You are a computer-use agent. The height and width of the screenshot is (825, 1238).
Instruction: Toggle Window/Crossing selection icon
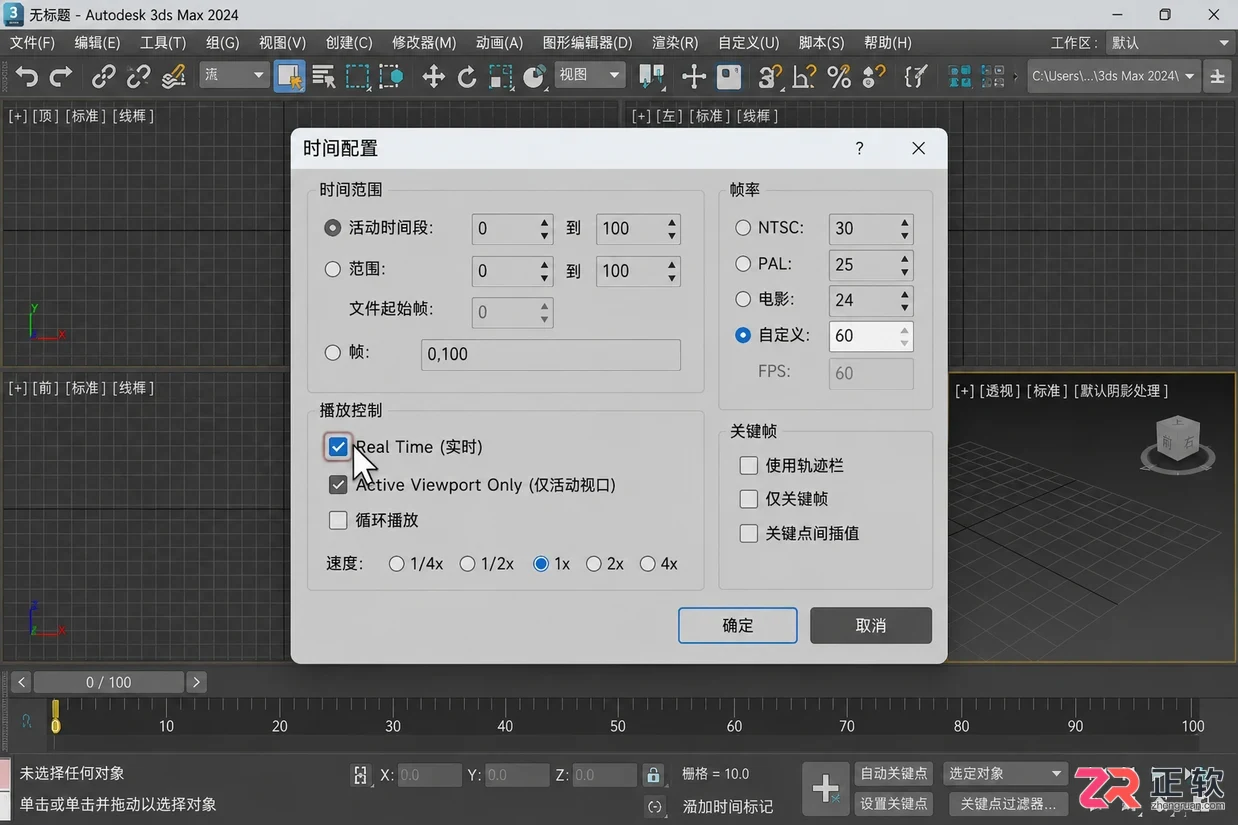391,77
